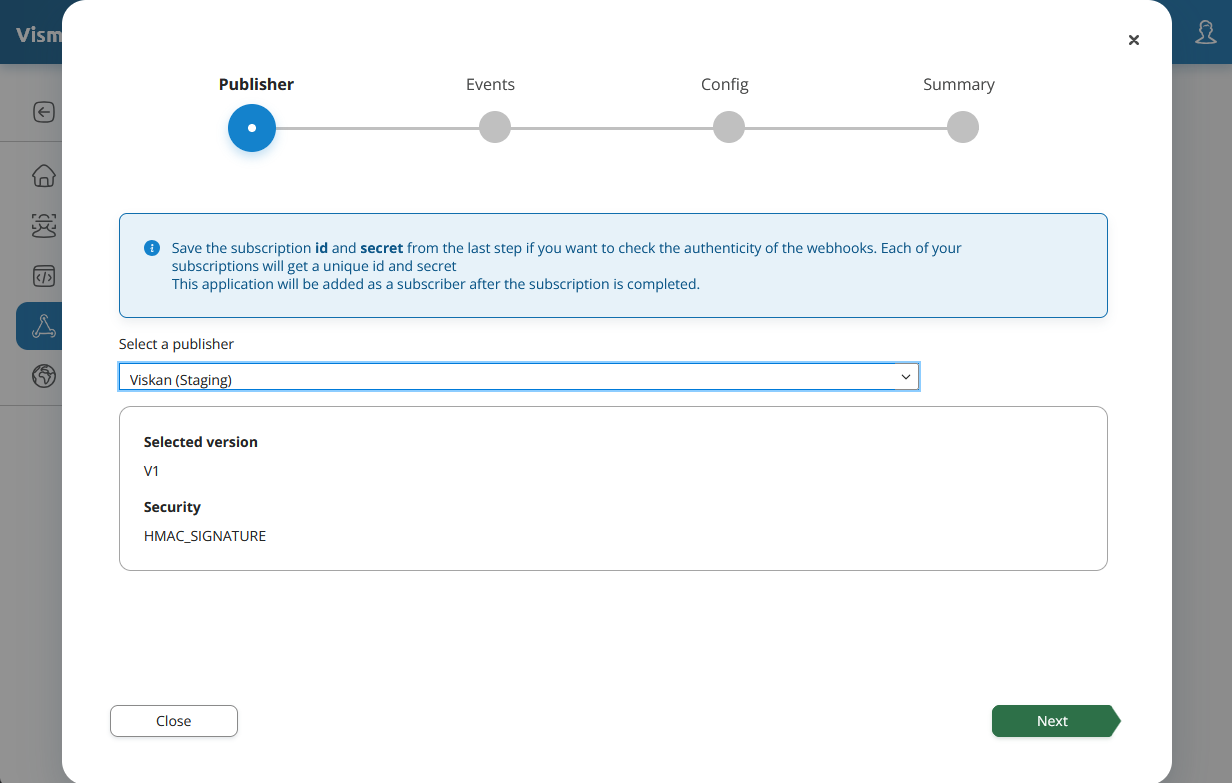
Task: Collapse the sidebar with the back arrow icon
Action: tap(44, 112)
